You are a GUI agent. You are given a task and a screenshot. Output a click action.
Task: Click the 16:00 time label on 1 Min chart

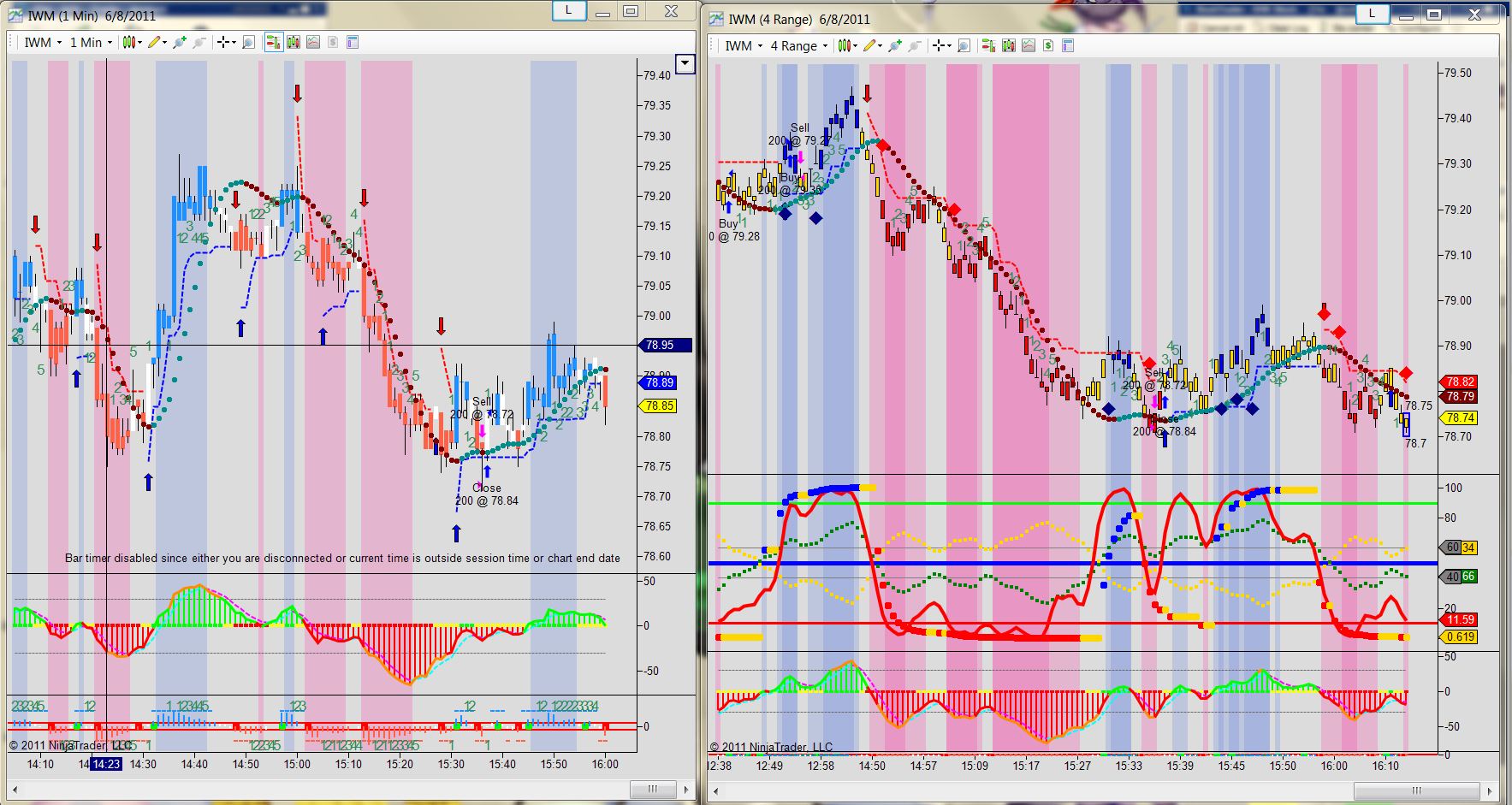[x=605, y=765]
